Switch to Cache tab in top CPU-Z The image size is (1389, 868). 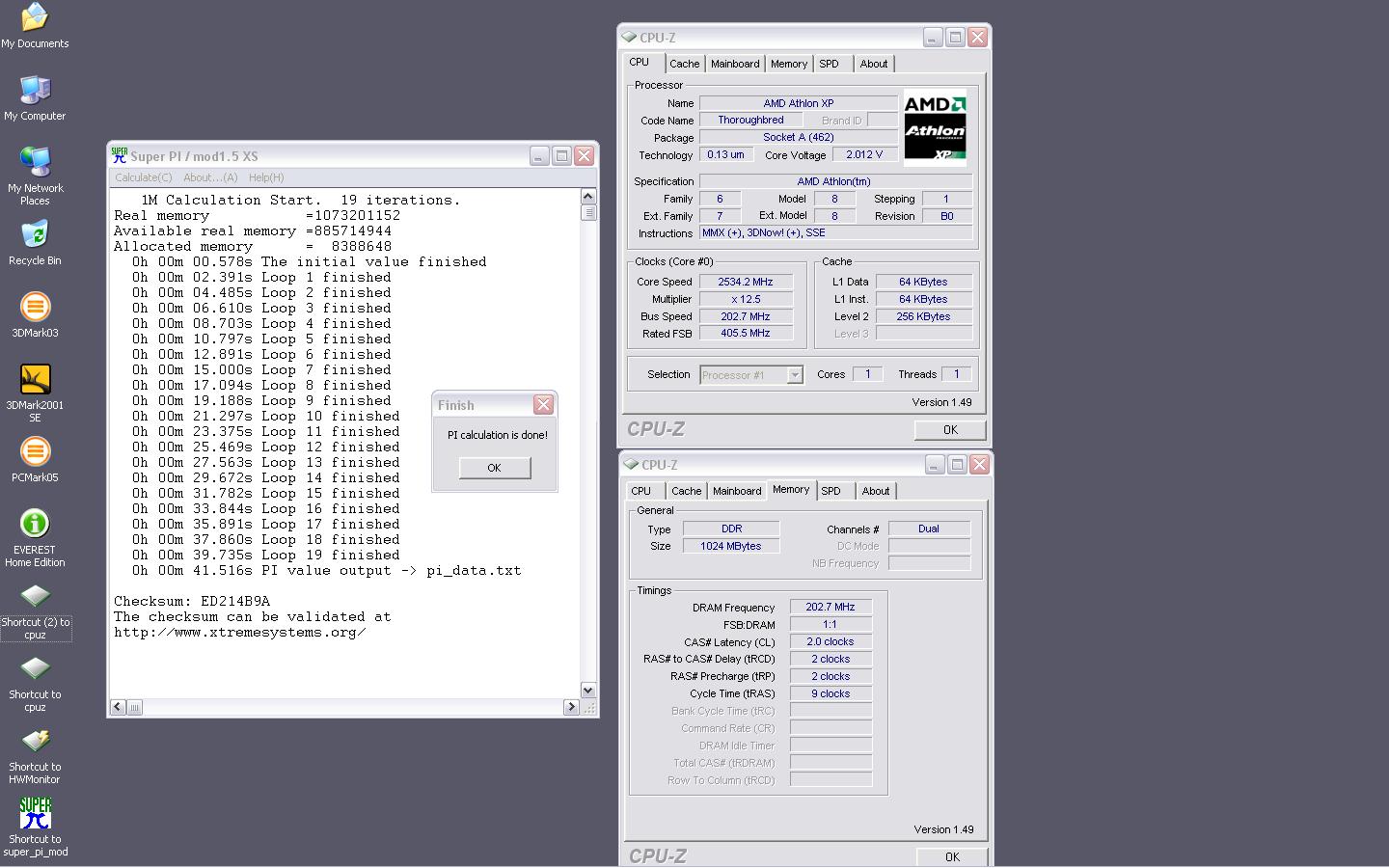tap(685, 64)
